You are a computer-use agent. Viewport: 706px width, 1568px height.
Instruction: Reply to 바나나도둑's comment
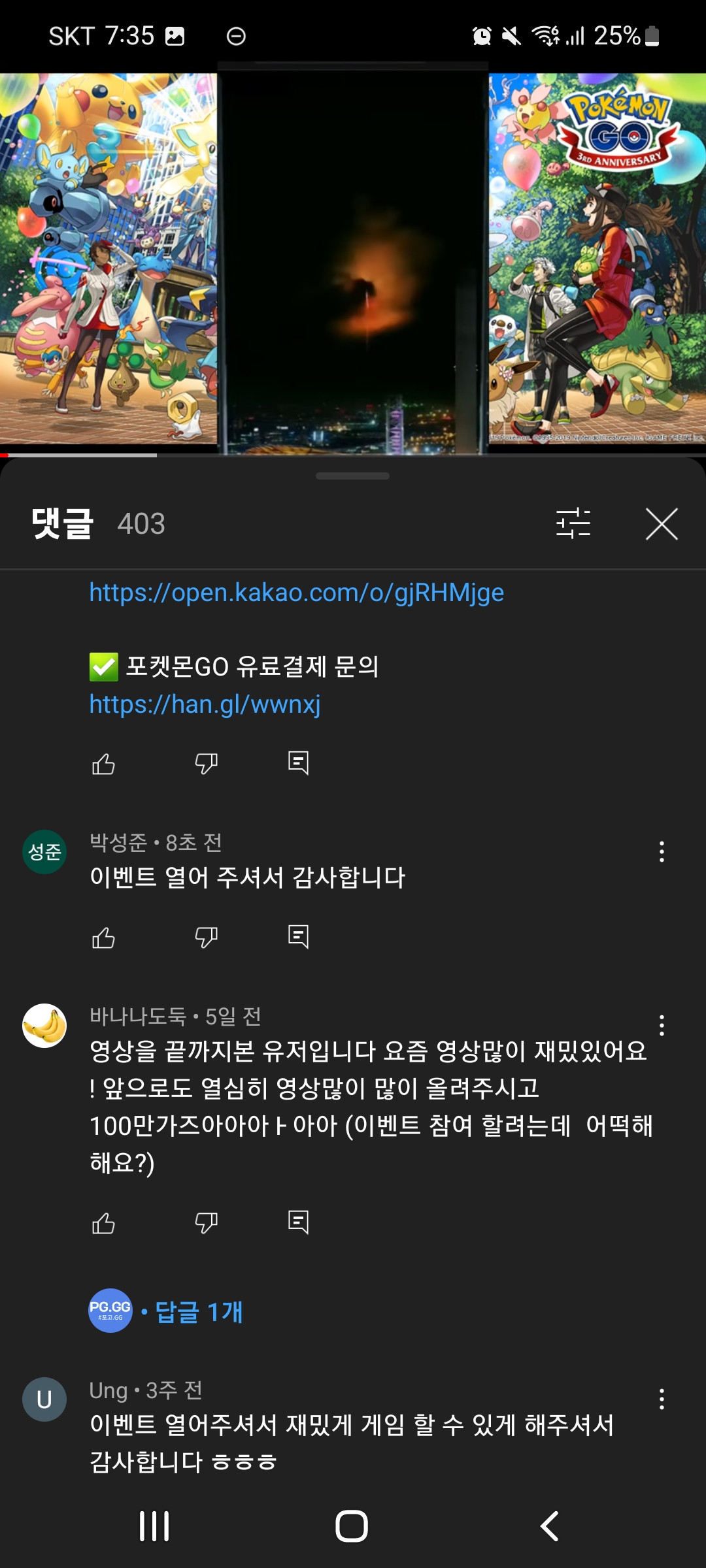pyautogui.click(x=298, y=1222)
